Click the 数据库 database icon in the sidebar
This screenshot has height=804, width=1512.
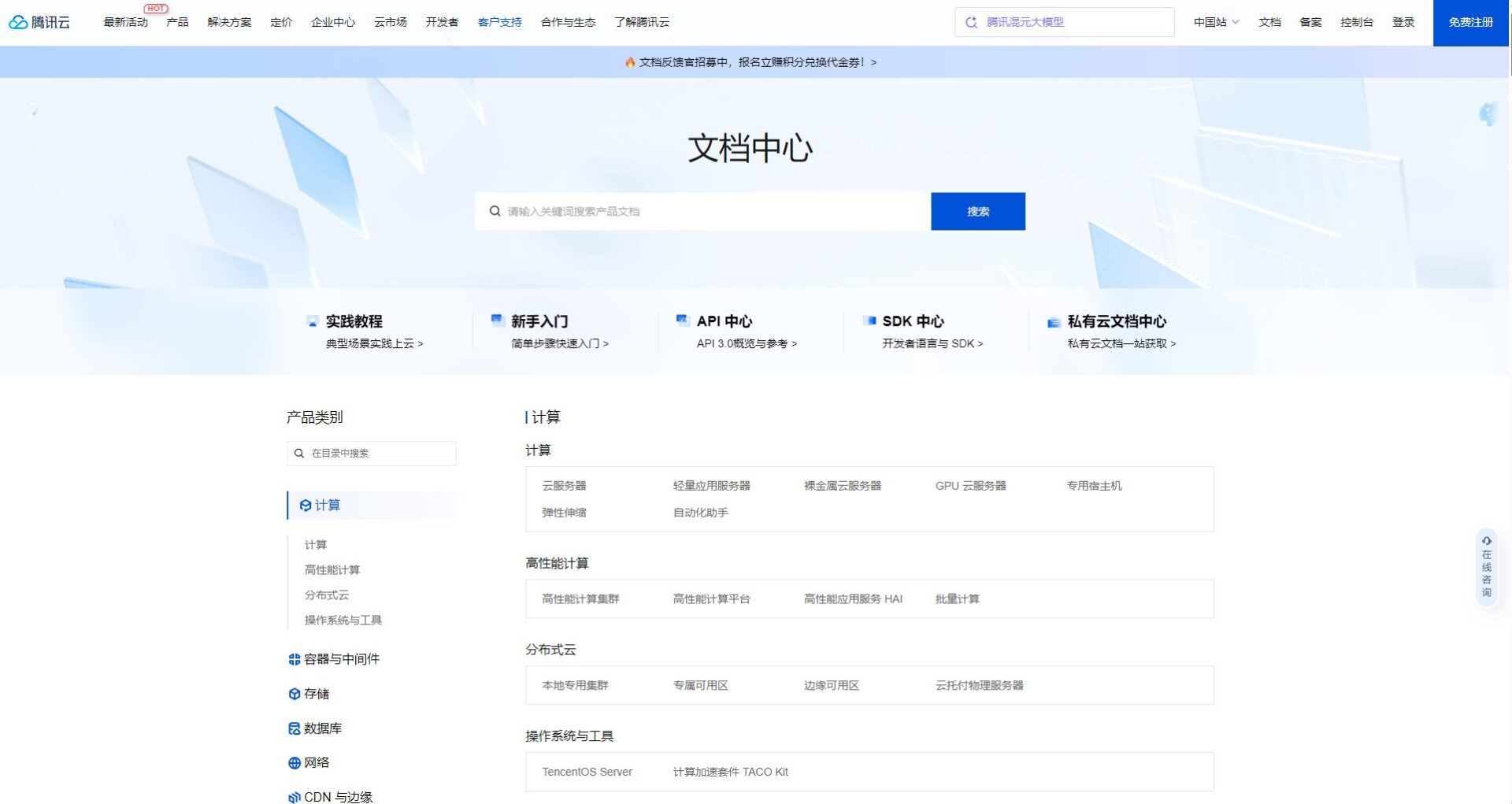click(x=293, y=728)
